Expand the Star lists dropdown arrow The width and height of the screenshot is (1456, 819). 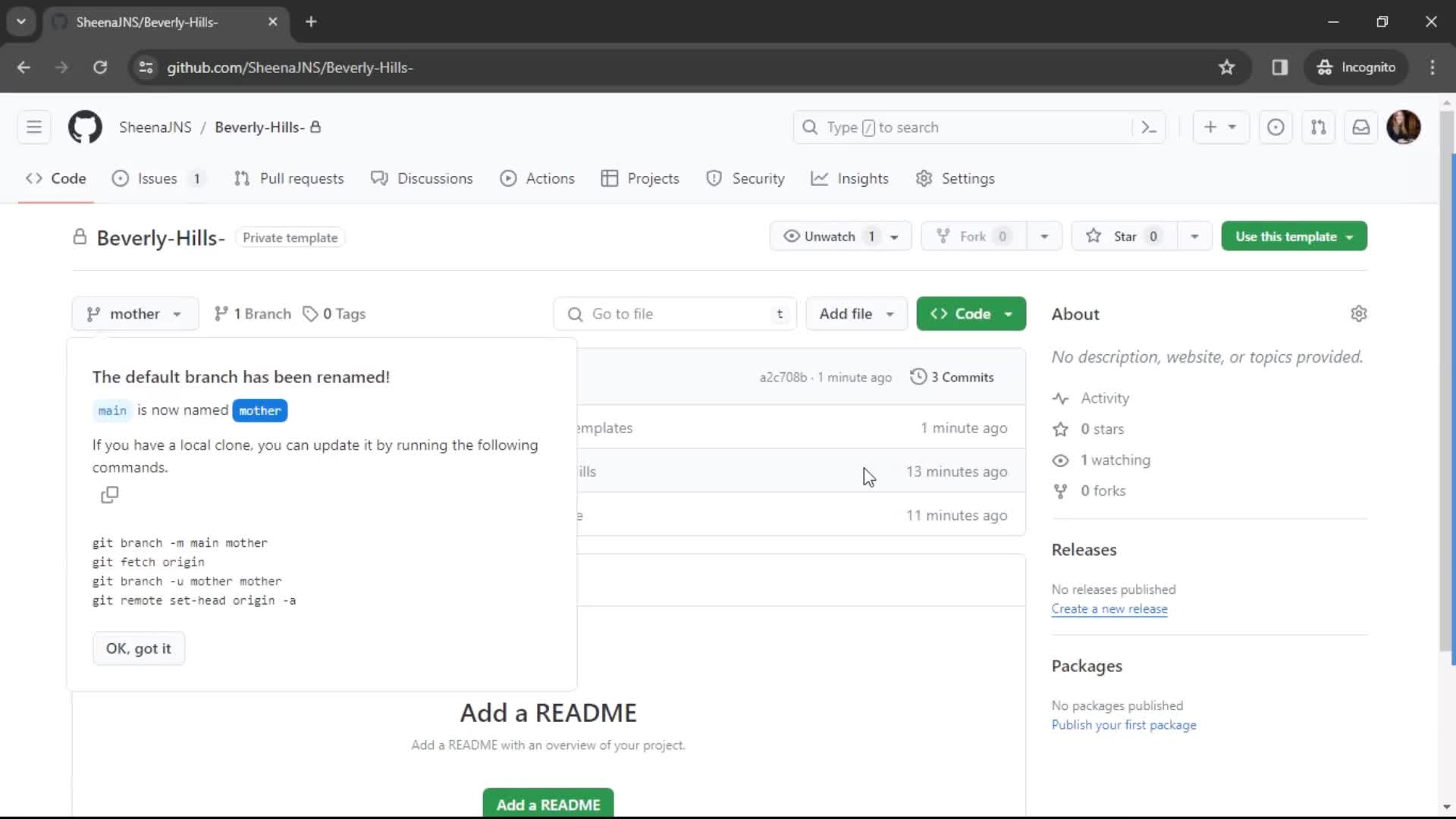(x=1194, y=237)
